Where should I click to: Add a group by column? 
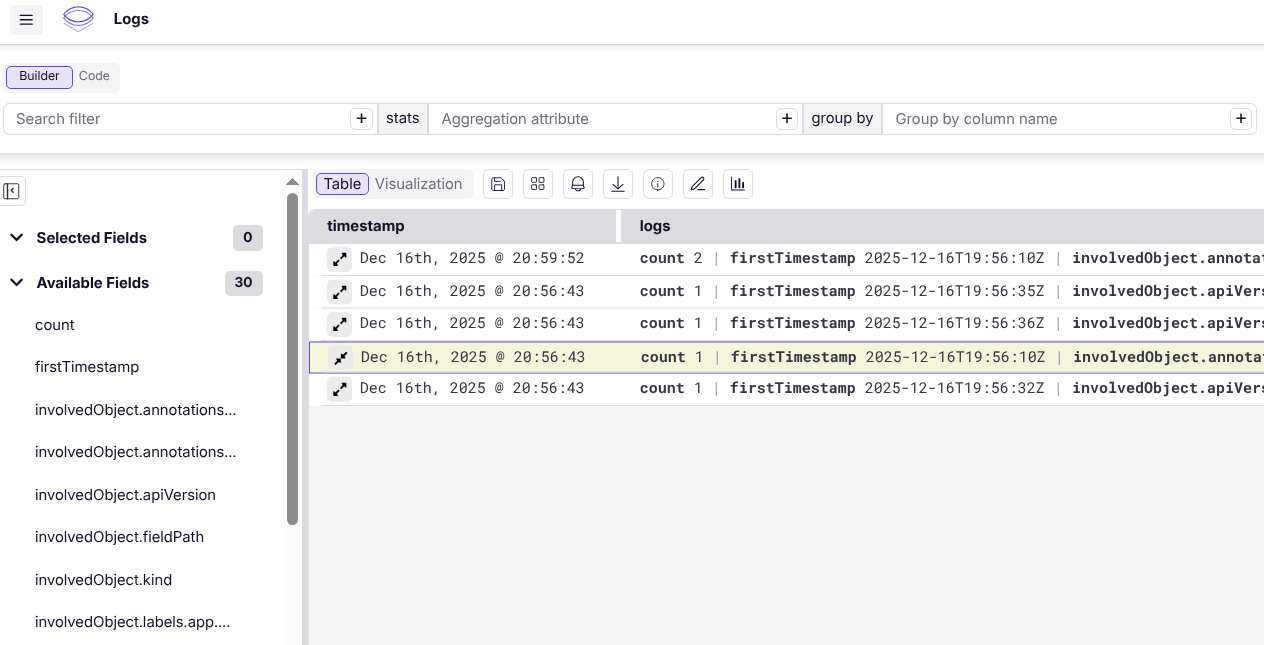1241,119
